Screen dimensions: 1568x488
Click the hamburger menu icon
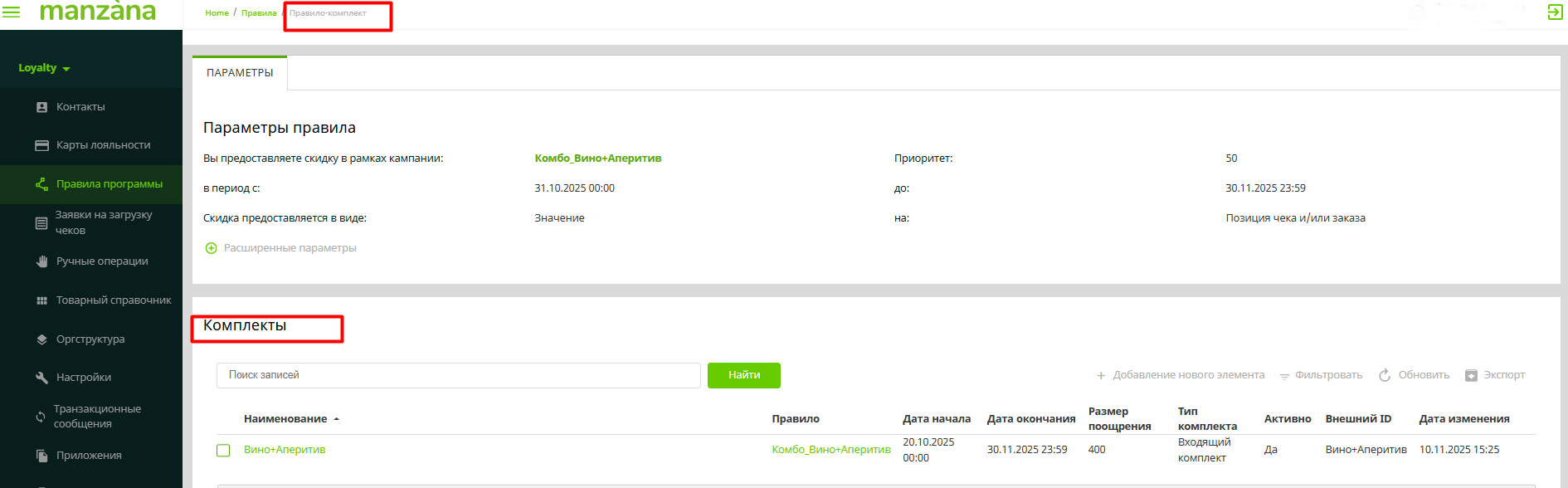tap(12, 12)
